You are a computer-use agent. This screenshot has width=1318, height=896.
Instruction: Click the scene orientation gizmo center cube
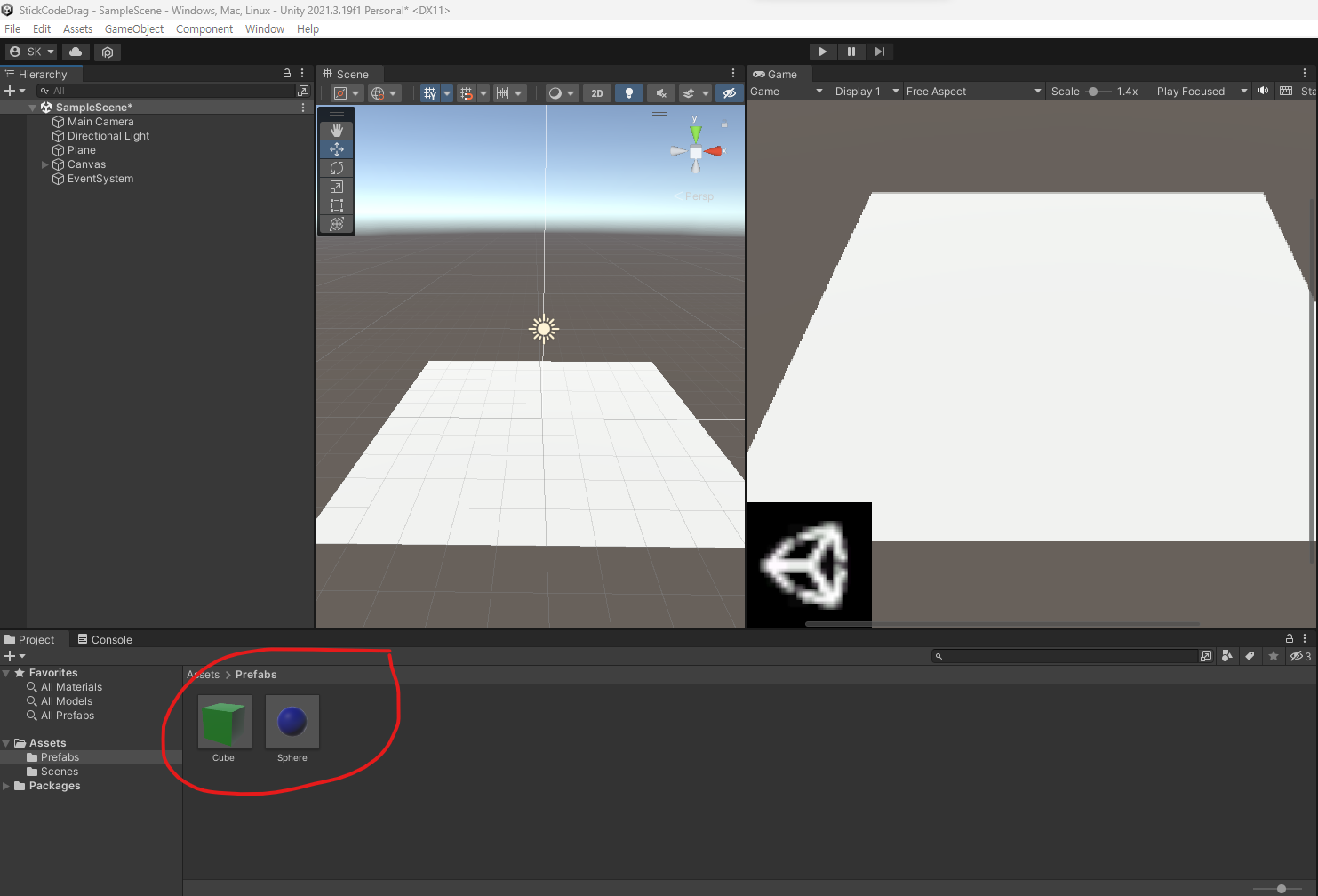696,152
